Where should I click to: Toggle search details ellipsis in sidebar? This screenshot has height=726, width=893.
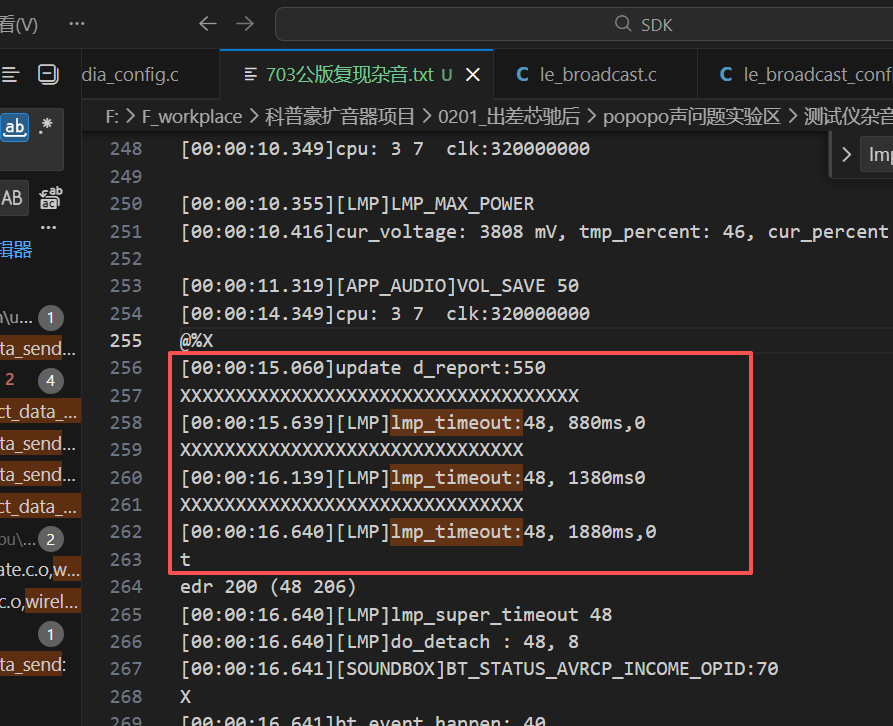point(48,228)
